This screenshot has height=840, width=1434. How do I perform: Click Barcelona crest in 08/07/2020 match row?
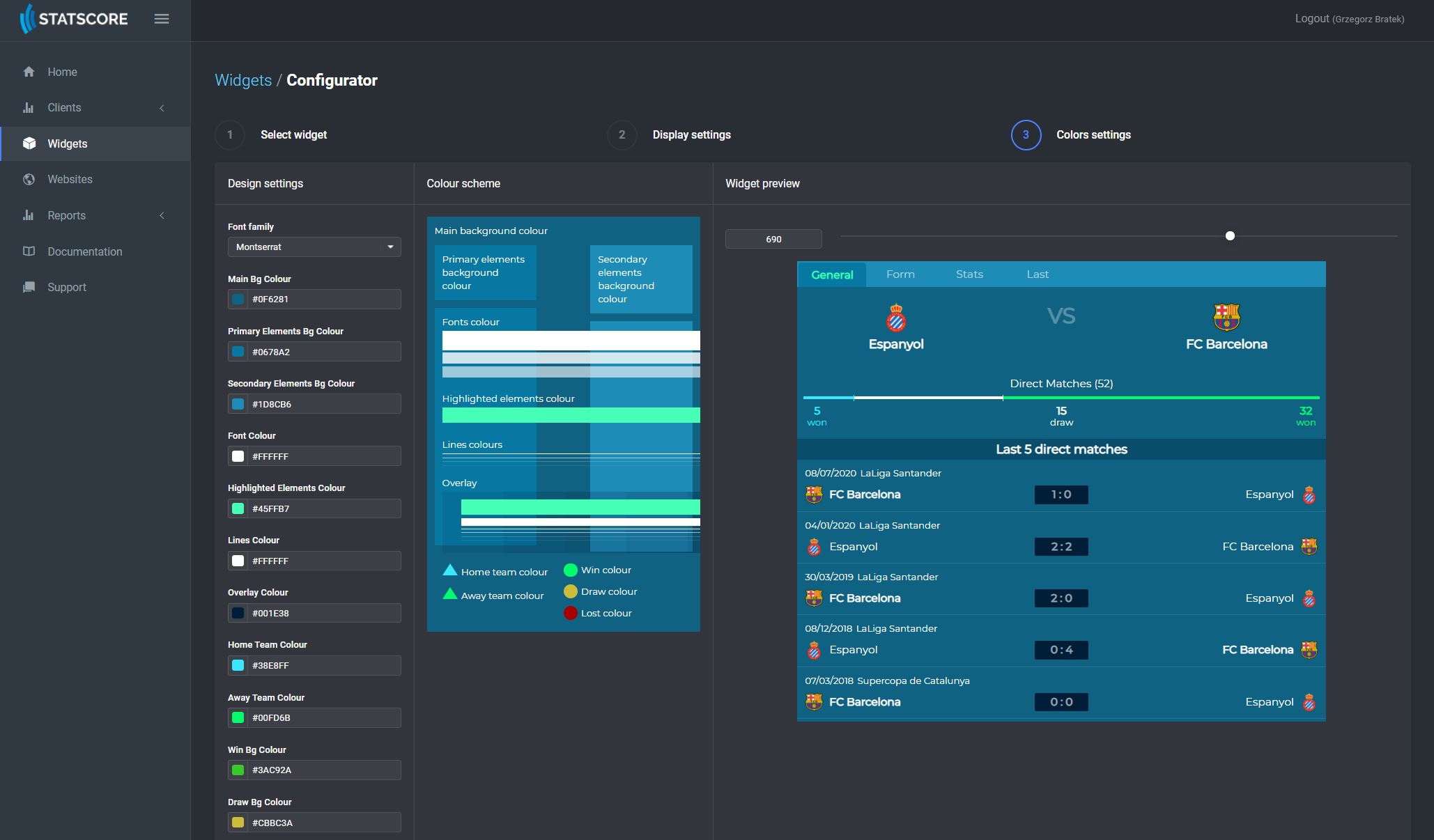(x=814, y=495)
